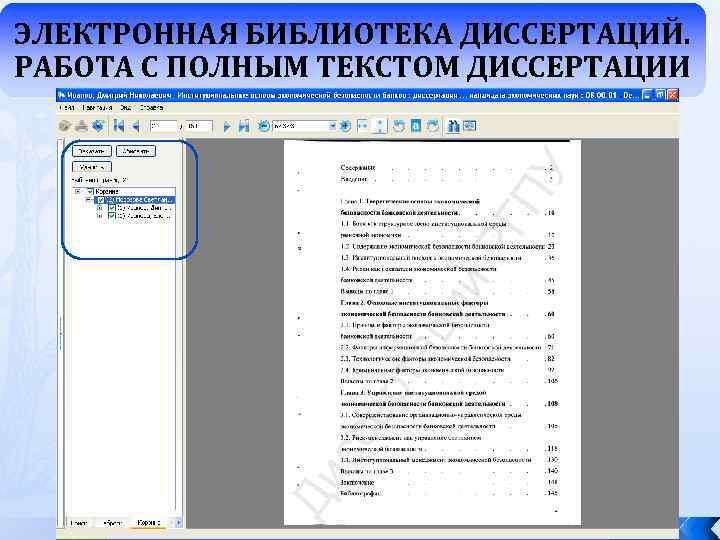Click 'Выводы по главе 1' line
Viewport: 720px width, 540px height.
pyautogui.click(x=366, y=291)
